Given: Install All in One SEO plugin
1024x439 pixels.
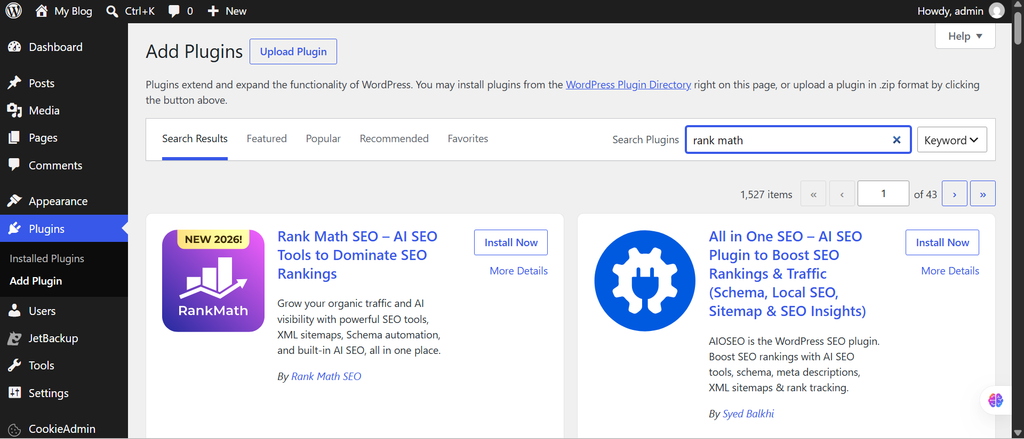Looking at the screenshot, I should pyautogui.click(x=942, y=242).
